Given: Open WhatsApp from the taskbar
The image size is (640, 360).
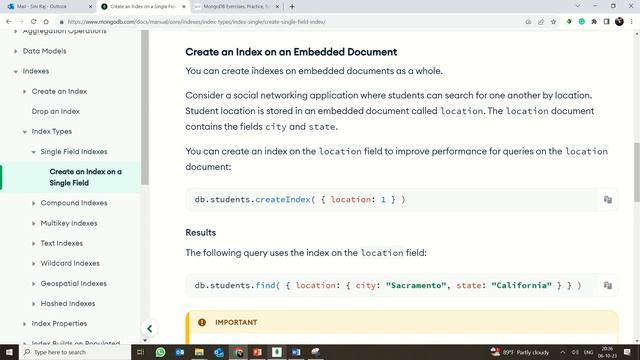Looking at the screenshot, I should pyautogui.click(x=160, y=352).
